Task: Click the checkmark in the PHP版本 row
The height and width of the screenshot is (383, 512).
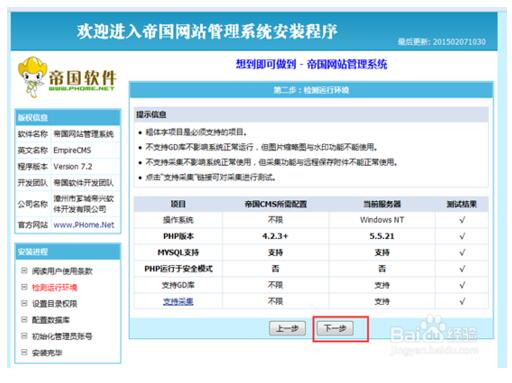Action: [462, 236]
